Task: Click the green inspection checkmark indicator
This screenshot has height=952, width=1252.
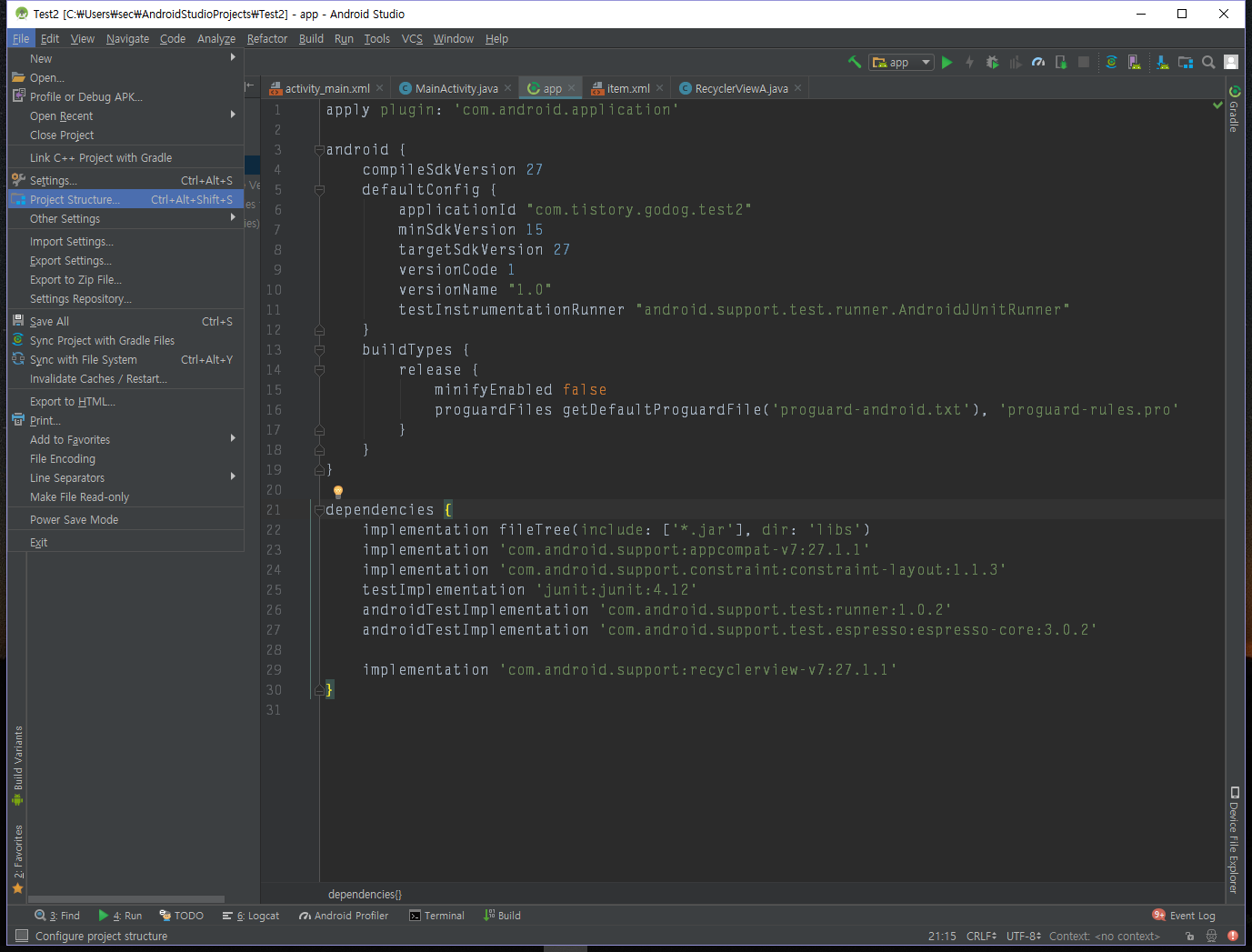Action: pyautogui.click(x=1217, y=105)
